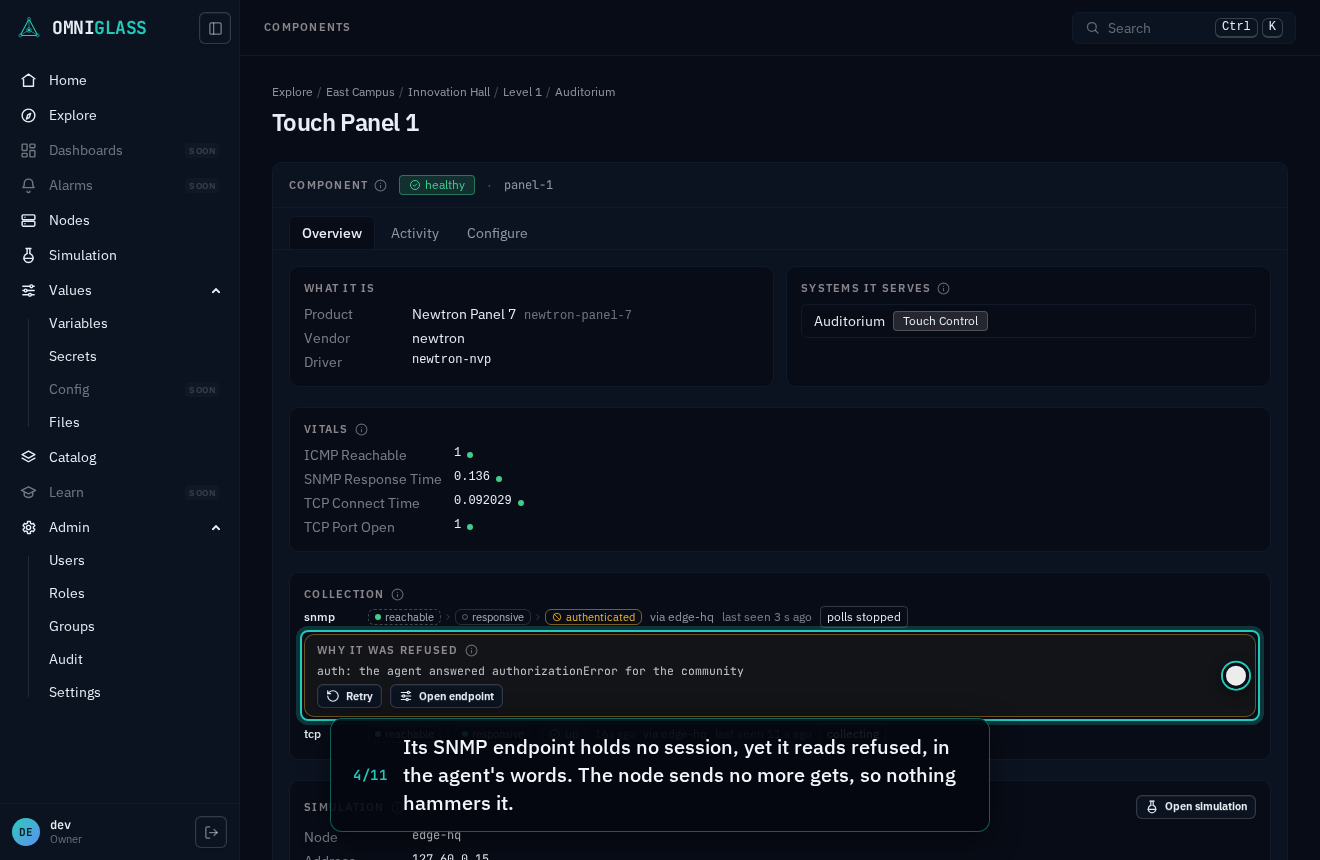The height and width of the screenshot is (860, 1320).
Task: Open Variables under Values
Action: [78, 323]
